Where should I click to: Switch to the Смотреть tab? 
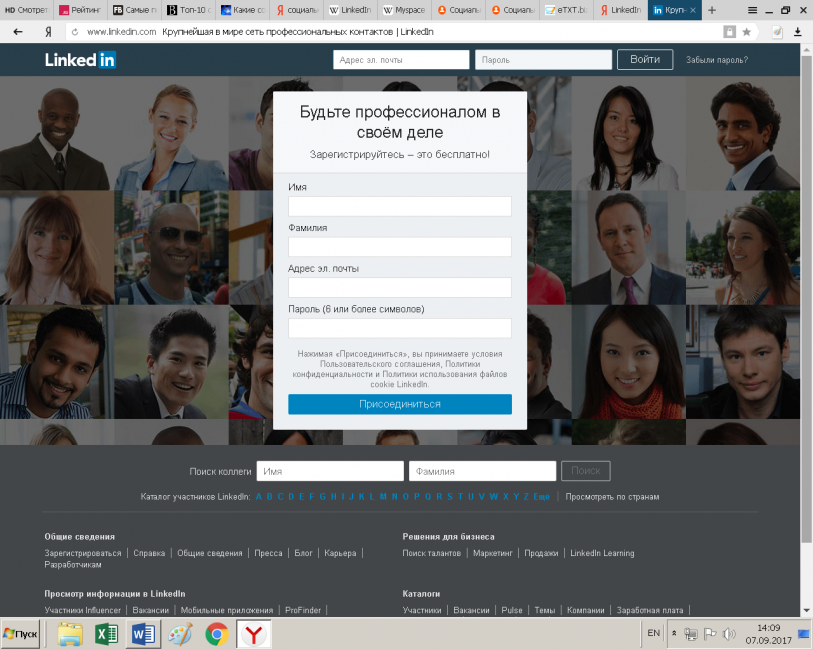pyautogui.click(x=26, y=10)
